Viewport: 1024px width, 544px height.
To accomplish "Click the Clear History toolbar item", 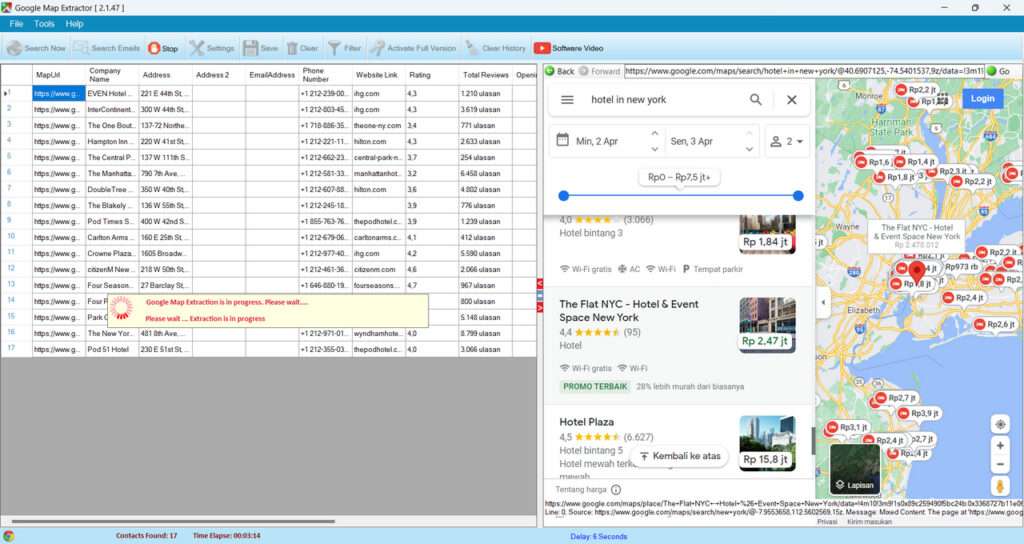I will [496, 48].
